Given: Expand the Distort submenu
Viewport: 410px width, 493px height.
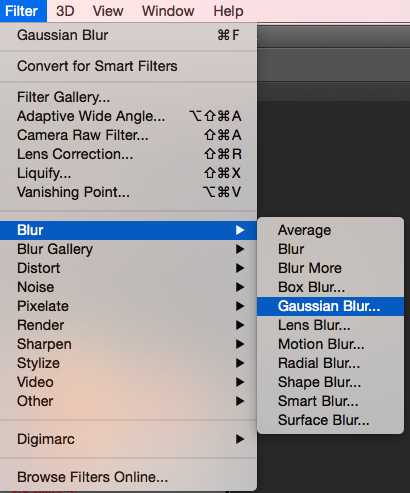Looking at the screenshot, I should 128,268.
